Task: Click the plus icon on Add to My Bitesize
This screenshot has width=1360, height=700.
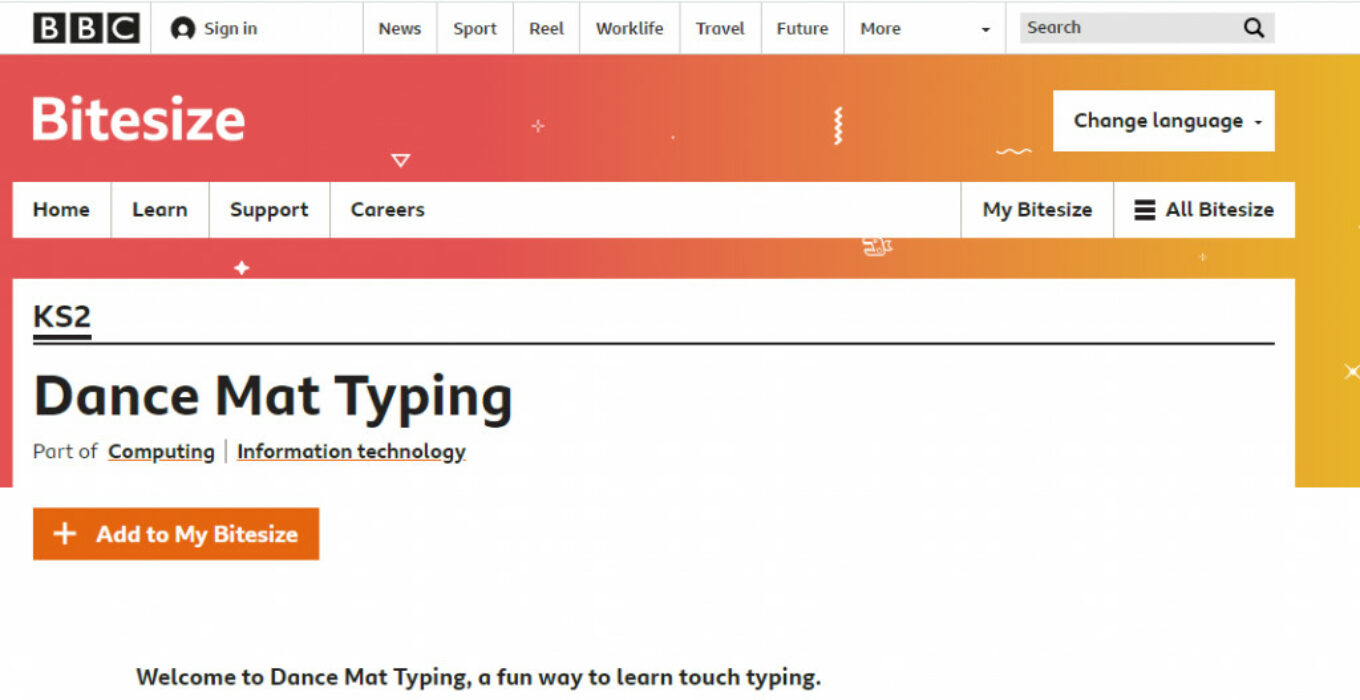Action: tap(65, 534)
